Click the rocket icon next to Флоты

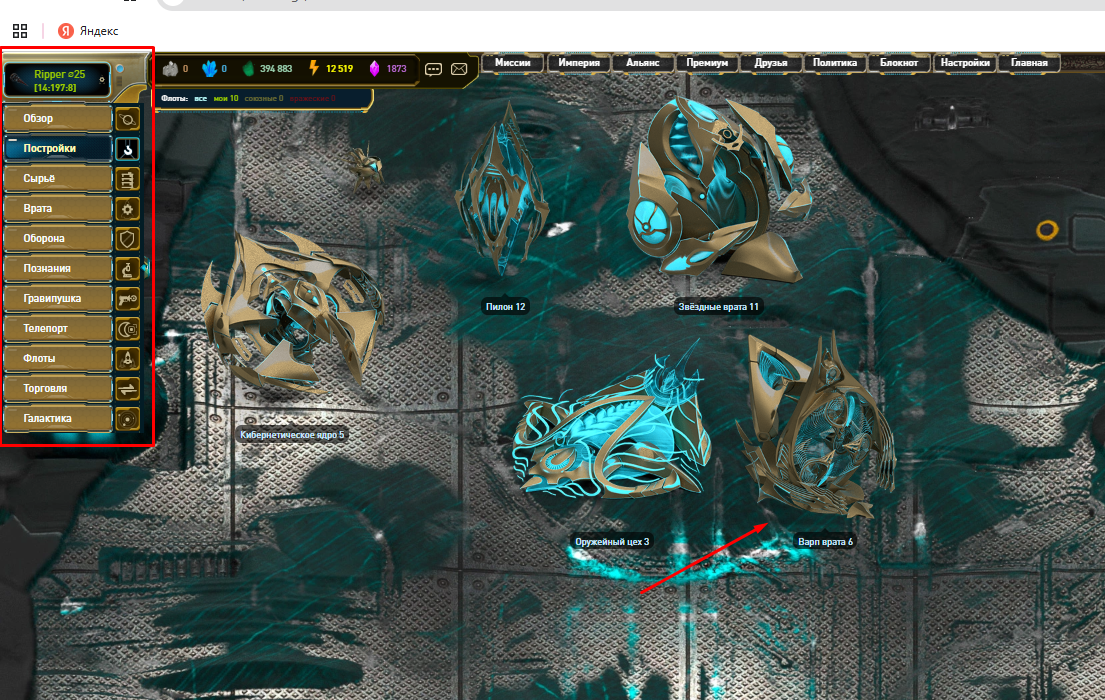127,358
